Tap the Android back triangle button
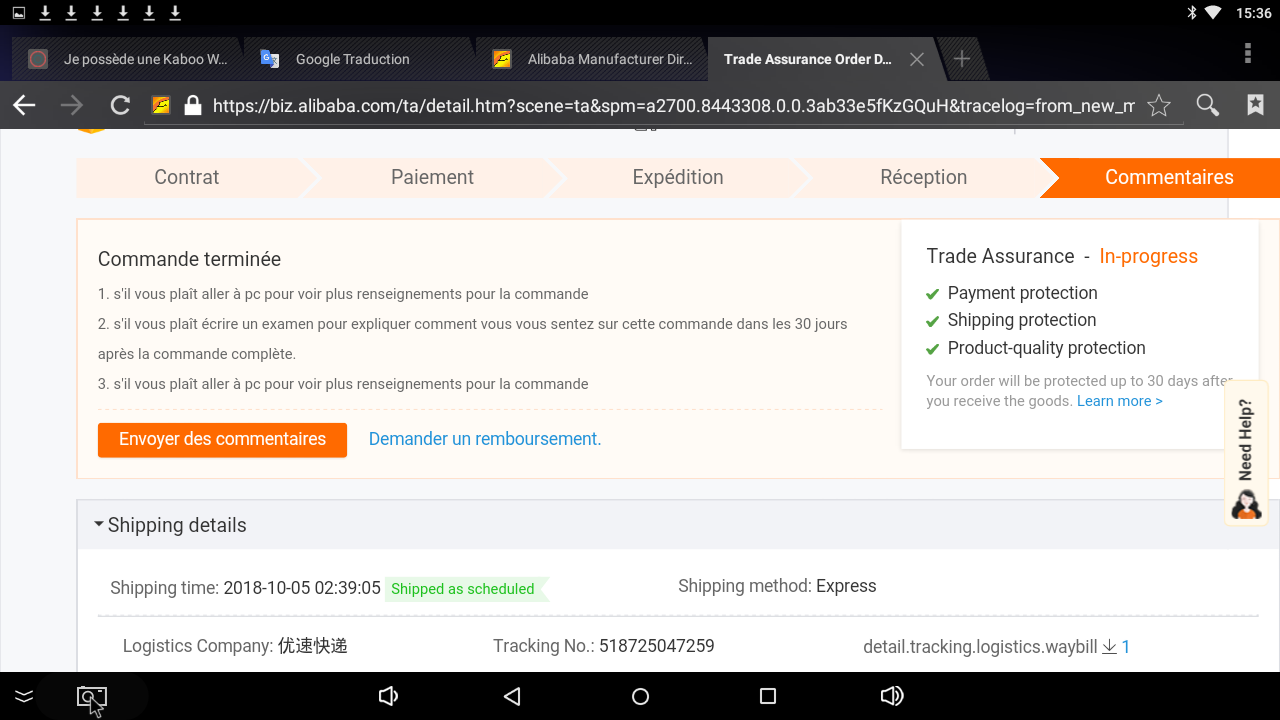 click(512, 696)
